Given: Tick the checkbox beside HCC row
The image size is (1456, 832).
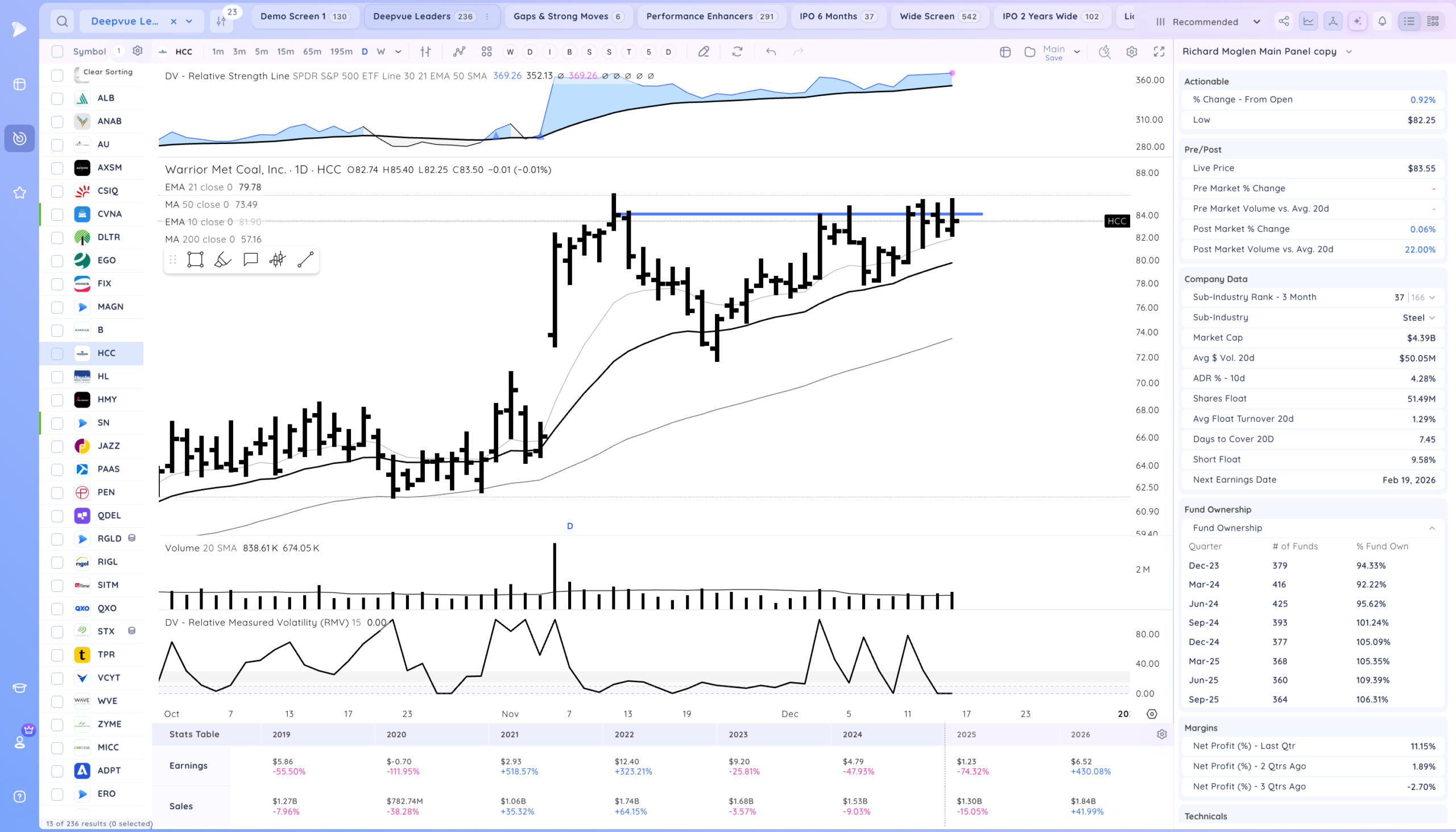Looking at the screenshot, I should tap(57, 354).
